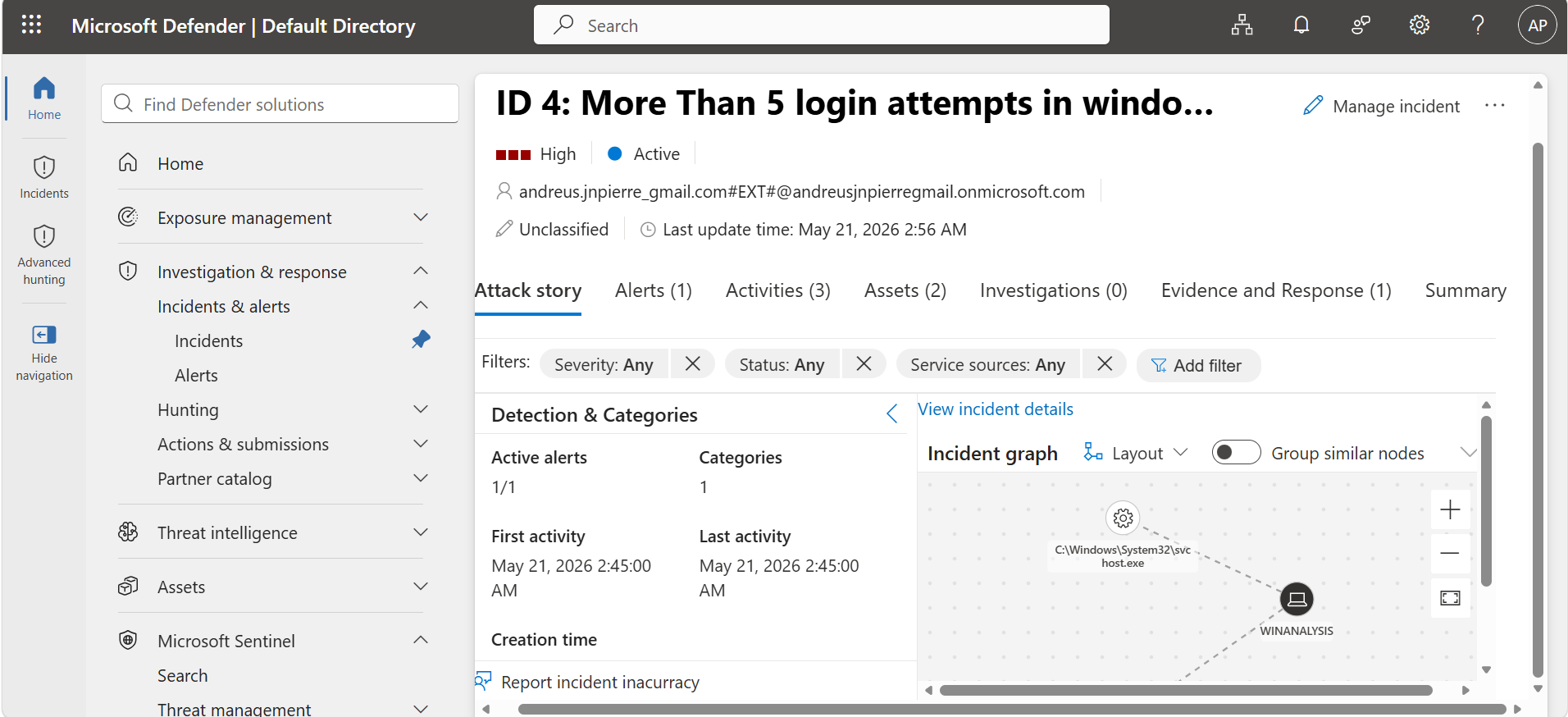
Task: Expand the Hunting submenu
Action: [421, 409]
